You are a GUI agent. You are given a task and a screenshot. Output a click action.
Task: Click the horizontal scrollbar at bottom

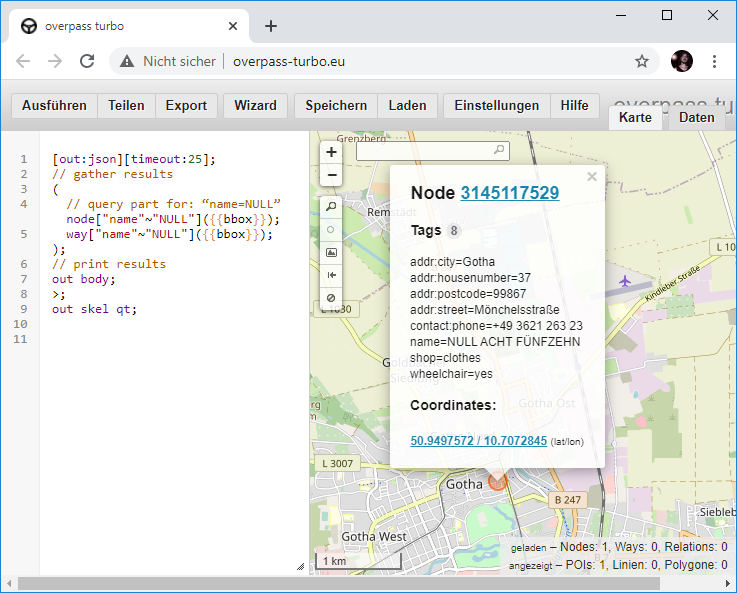tap(340, 583)
